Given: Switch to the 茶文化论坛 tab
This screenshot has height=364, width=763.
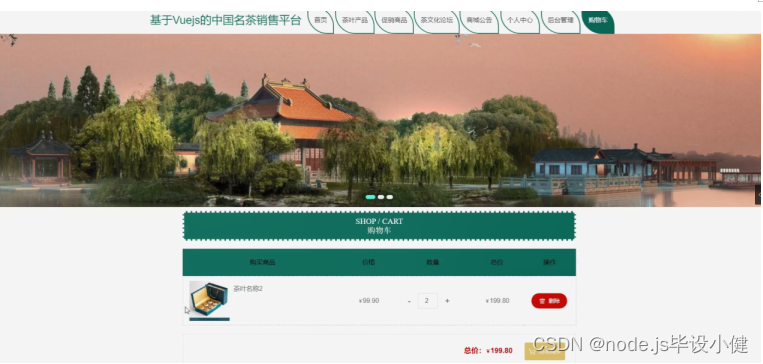Looking at the screenshot, I should click(436, 20).
